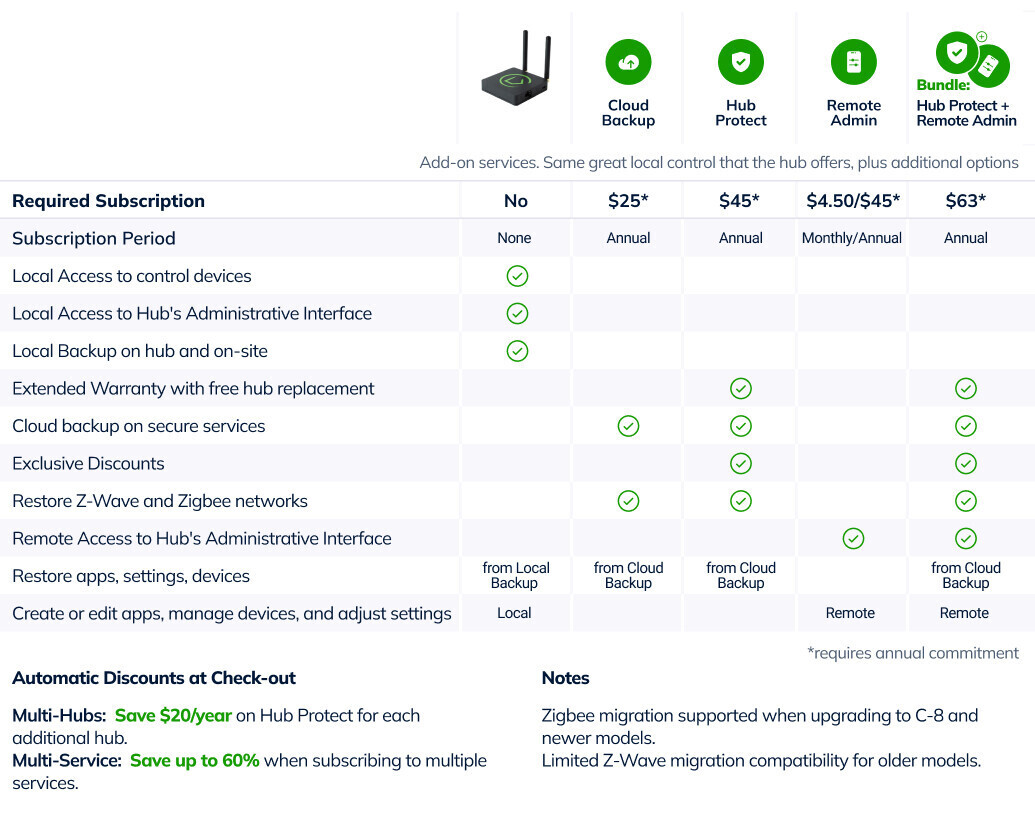Click bundle checkmark for Exclusive Discounts row
This screenshot has height=815, width=1035.
(965, 463)
